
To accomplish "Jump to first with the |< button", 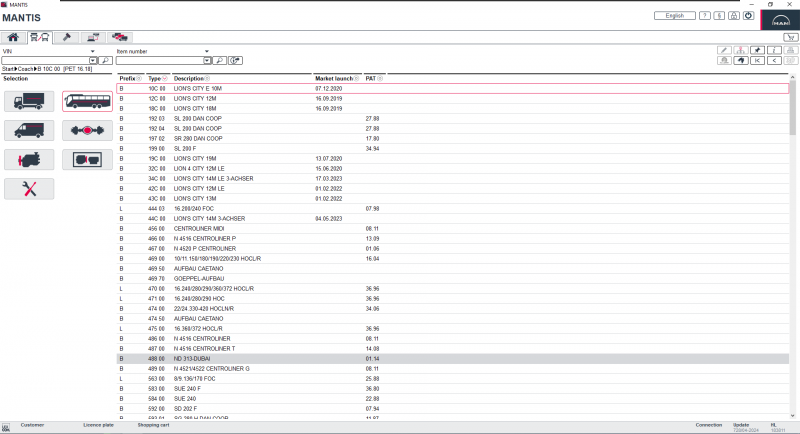I will (x=757, y=61).
